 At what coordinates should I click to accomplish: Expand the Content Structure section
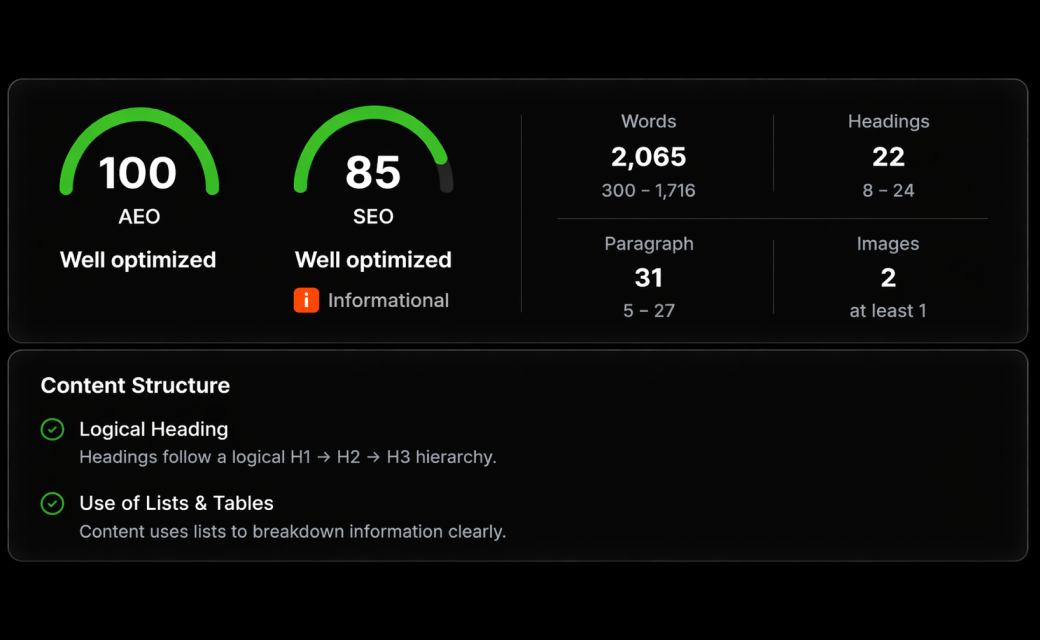[x=135, y=385]
